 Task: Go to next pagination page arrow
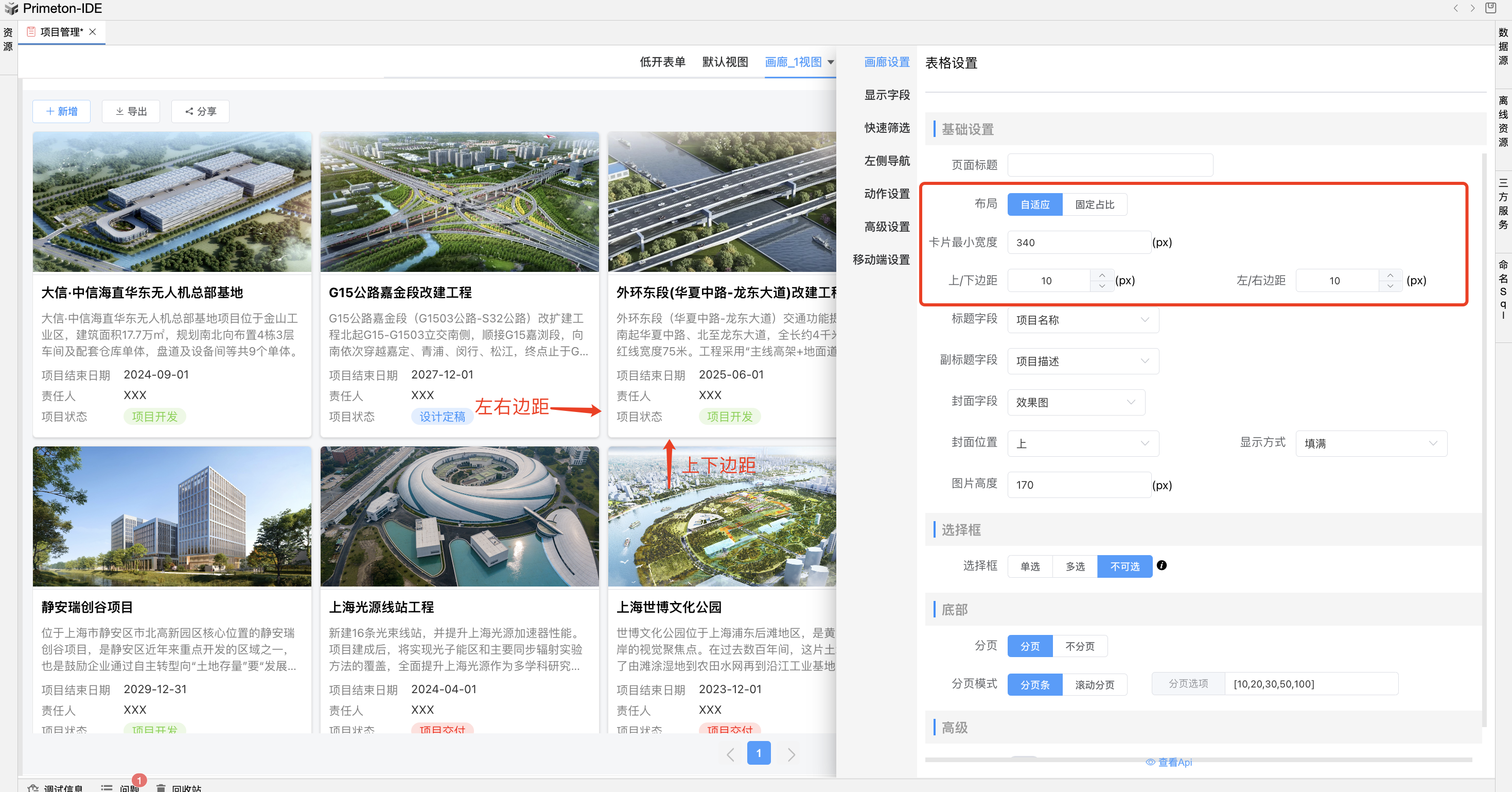(x=791, y=754)
